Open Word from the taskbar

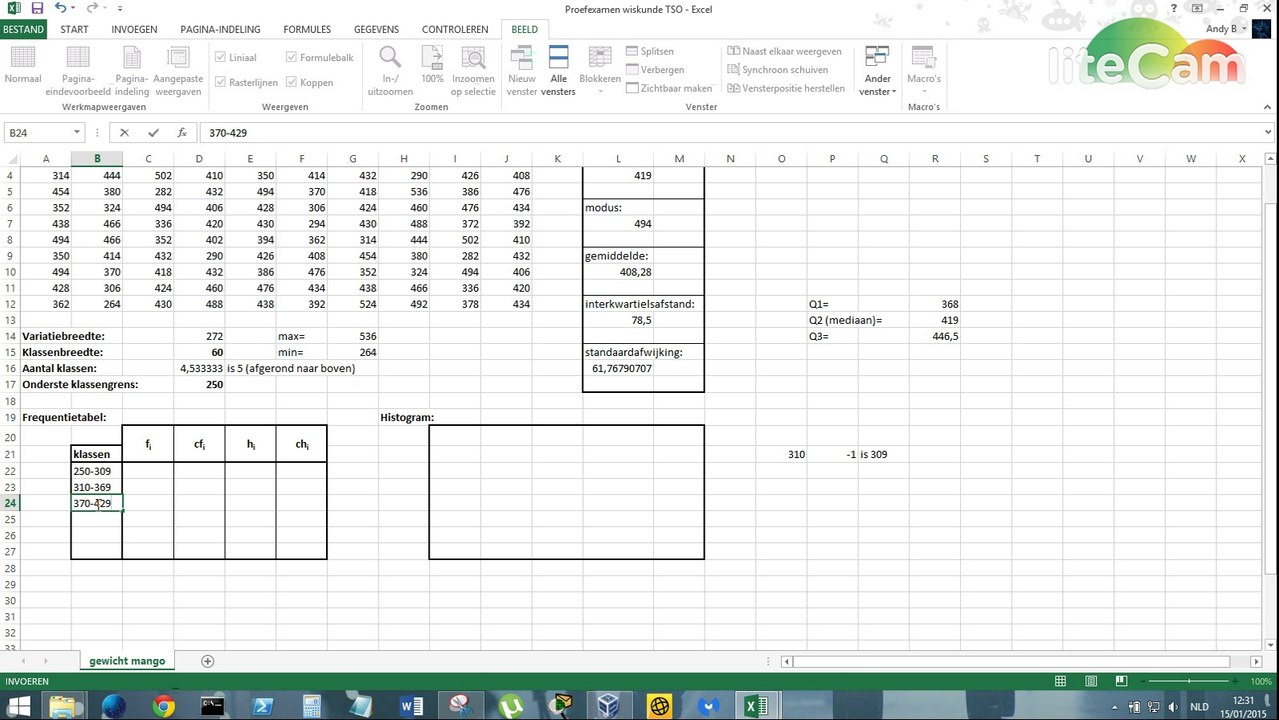[411, 706]
